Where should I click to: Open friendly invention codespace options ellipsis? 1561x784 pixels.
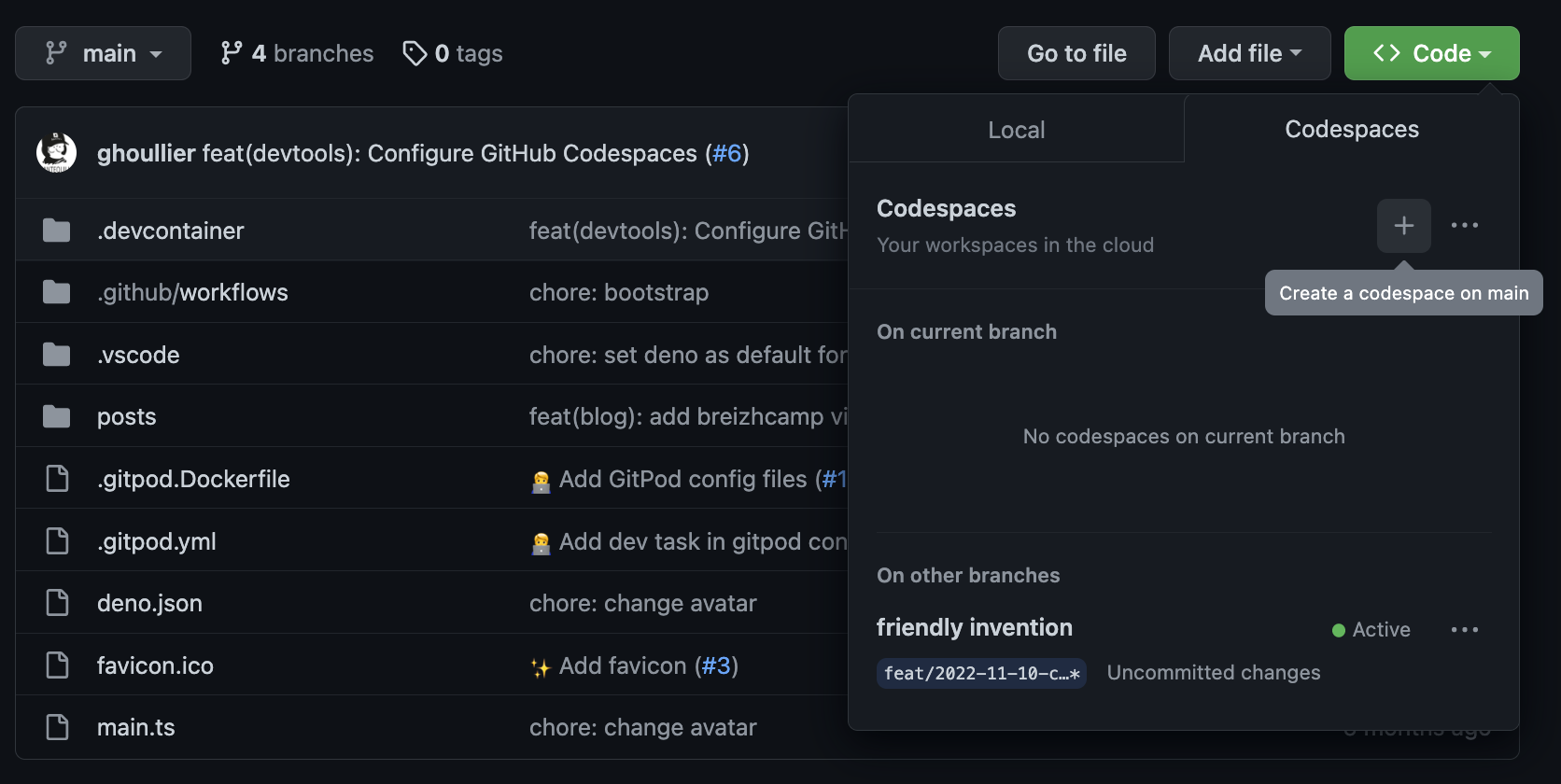(x=1465, y=630)
